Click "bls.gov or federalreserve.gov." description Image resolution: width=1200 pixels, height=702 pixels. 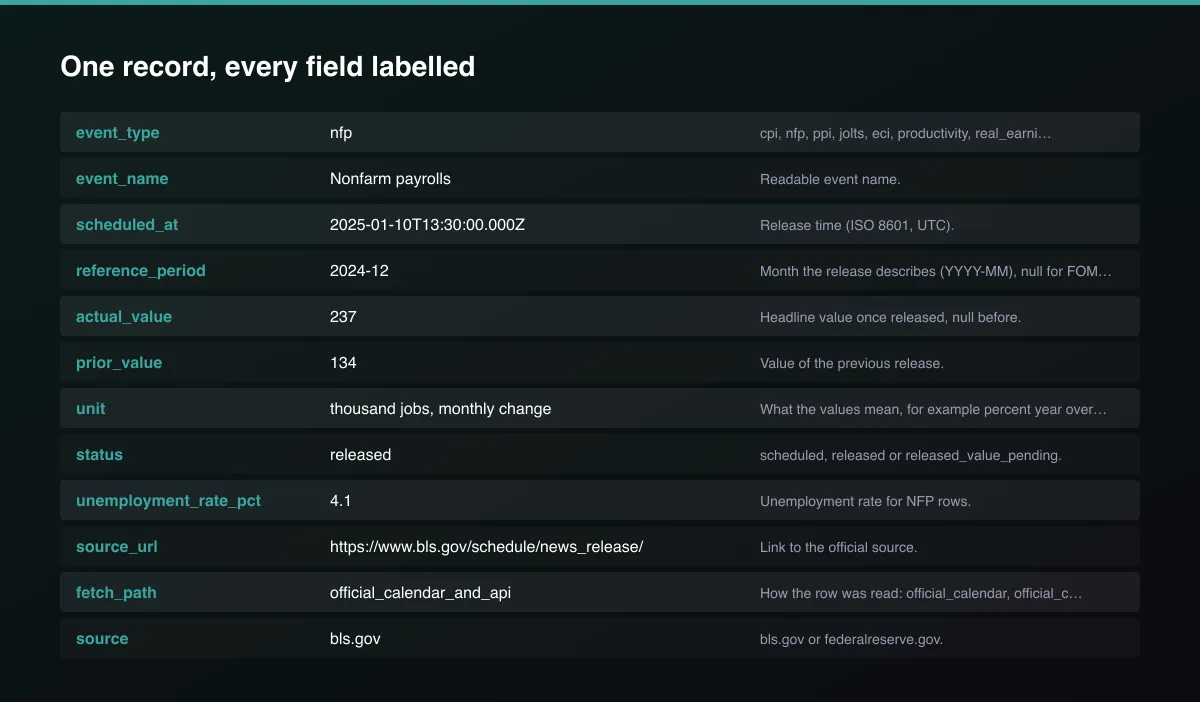[x=851, y=639]
